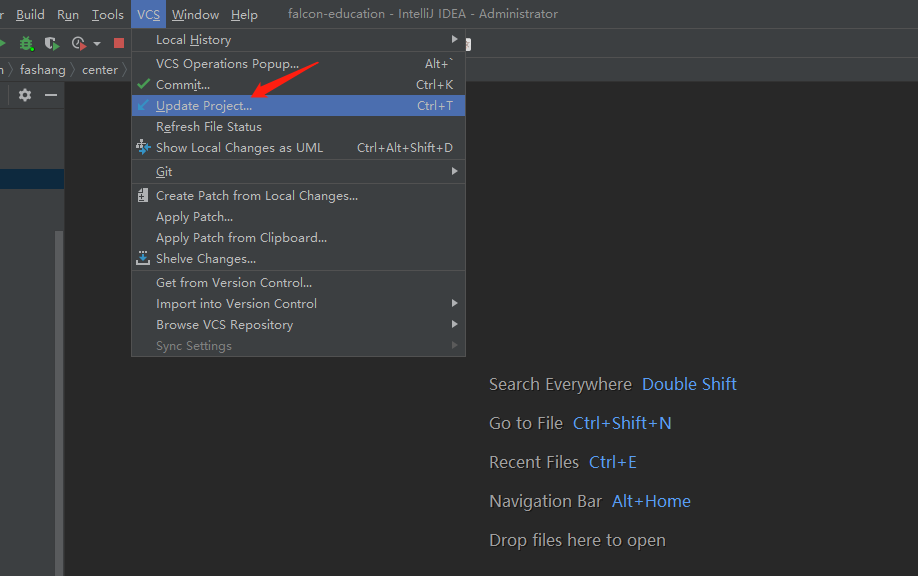Open project panel settings via gear icon

24,95
